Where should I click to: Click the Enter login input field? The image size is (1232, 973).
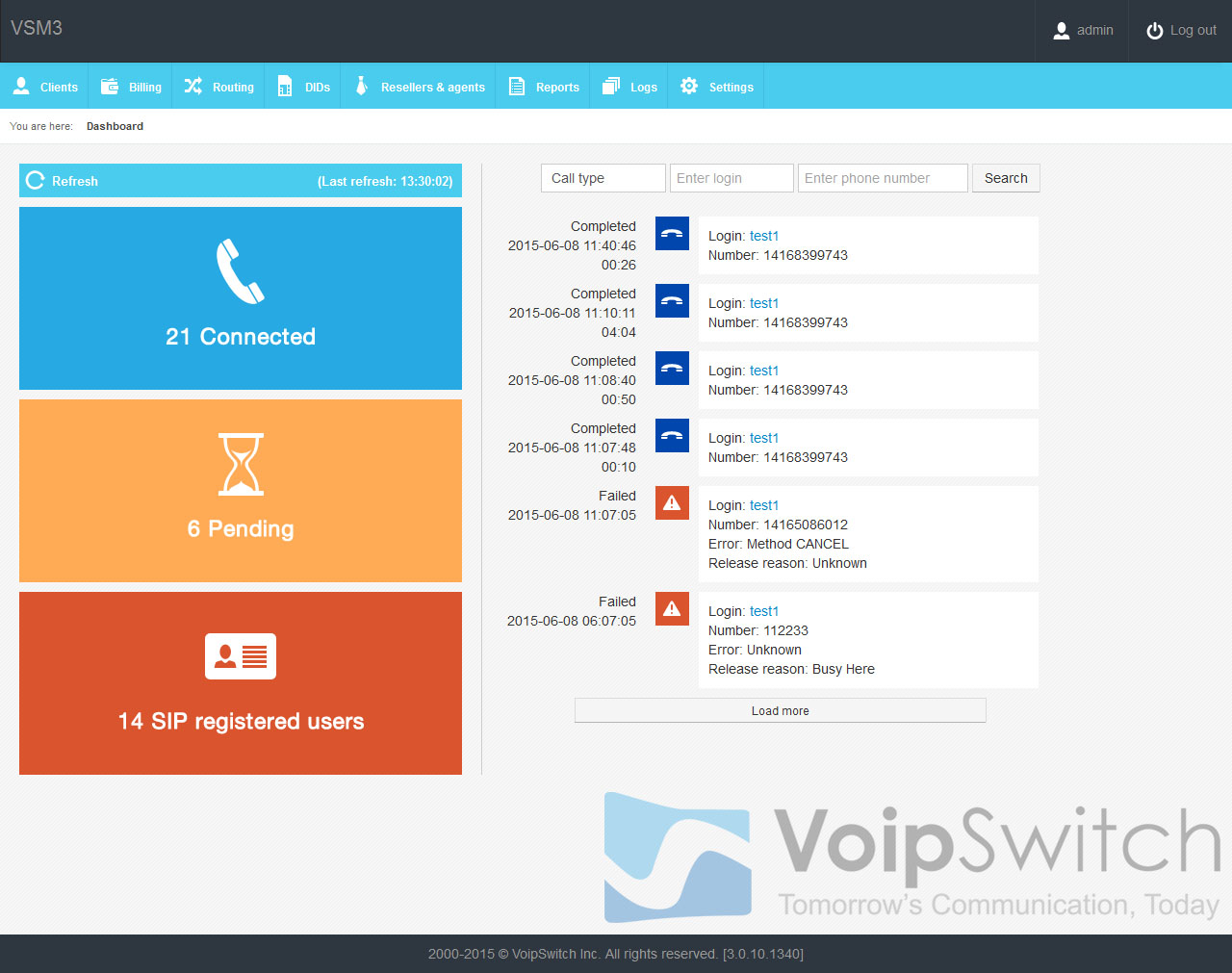(731, 178)
